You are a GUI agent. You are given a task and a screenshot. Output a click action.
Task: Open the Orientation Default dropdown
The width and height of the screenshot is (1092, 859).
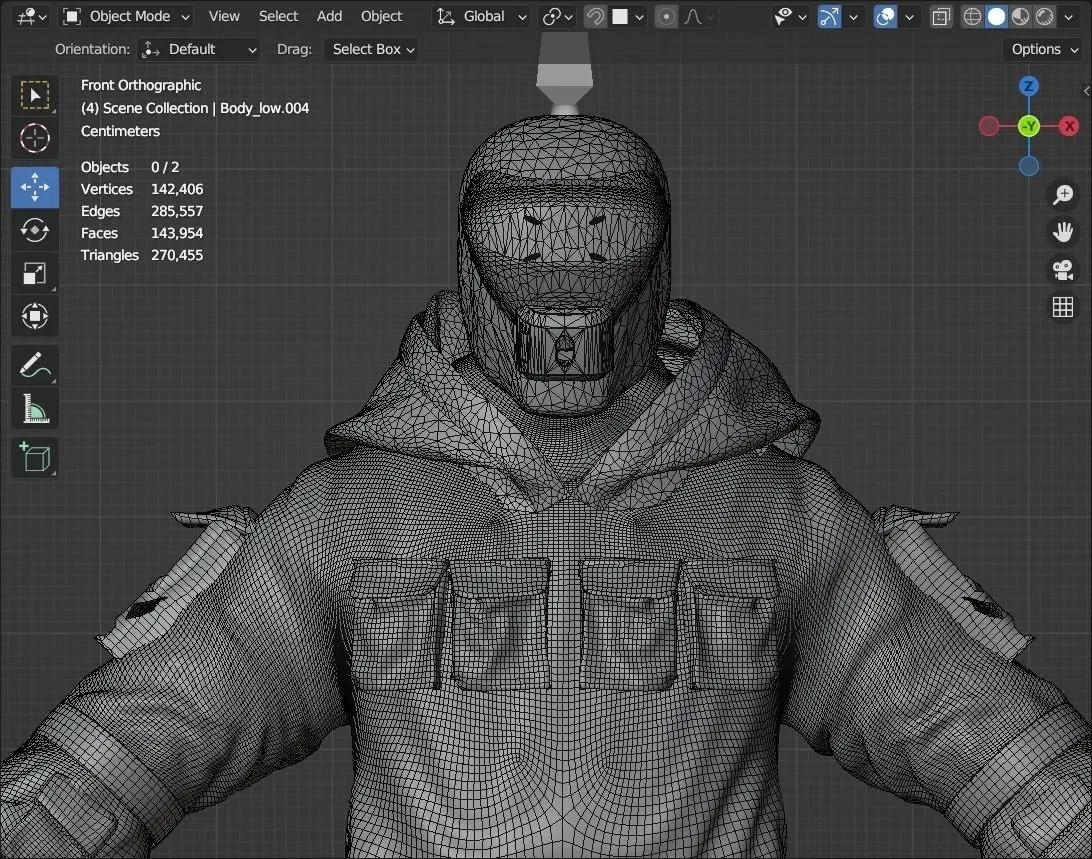click(198, 49)
